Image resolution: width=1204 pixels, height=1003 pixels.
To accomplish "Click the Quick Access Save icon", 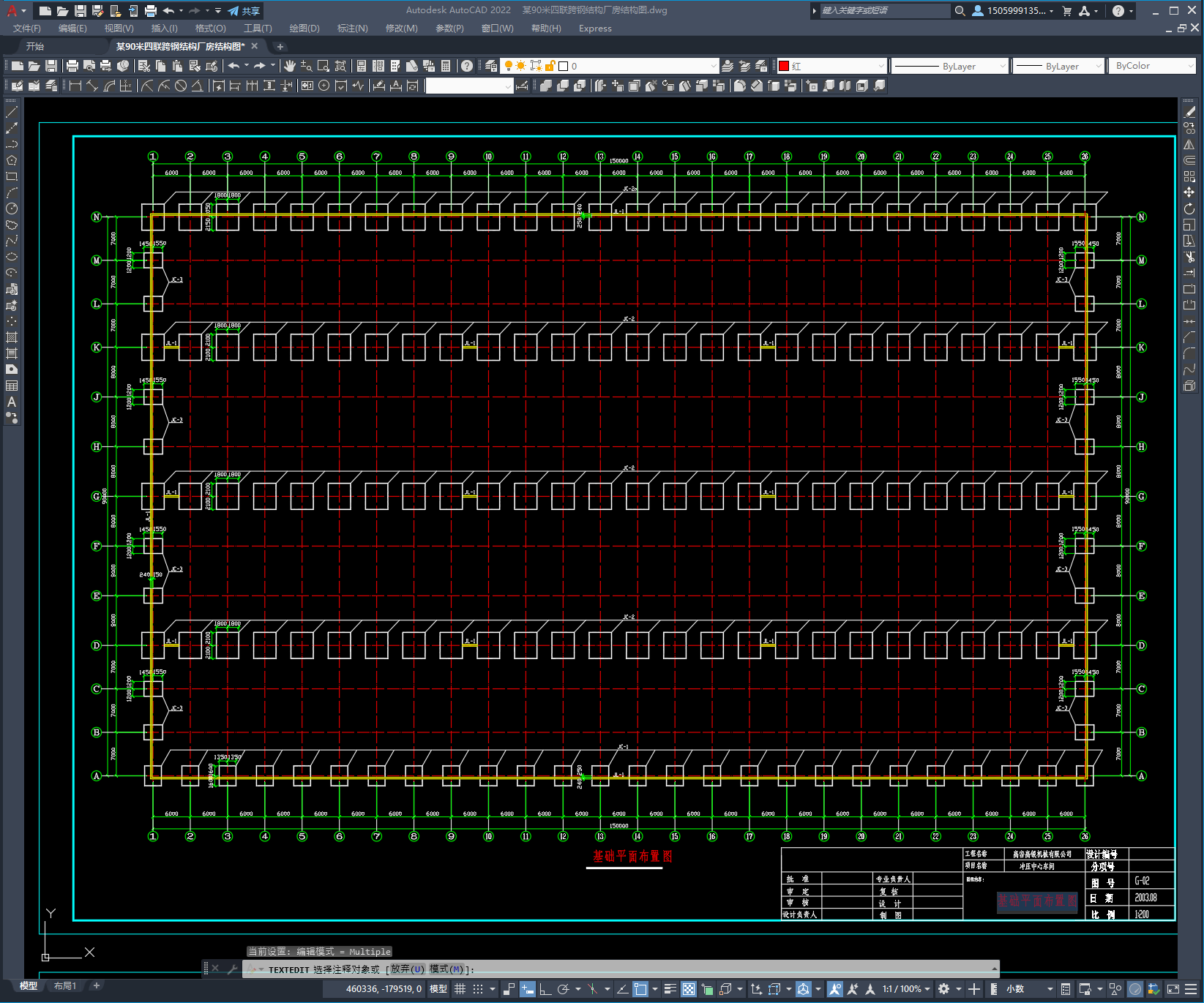I will pyautogui.click(x=81, y=11).
